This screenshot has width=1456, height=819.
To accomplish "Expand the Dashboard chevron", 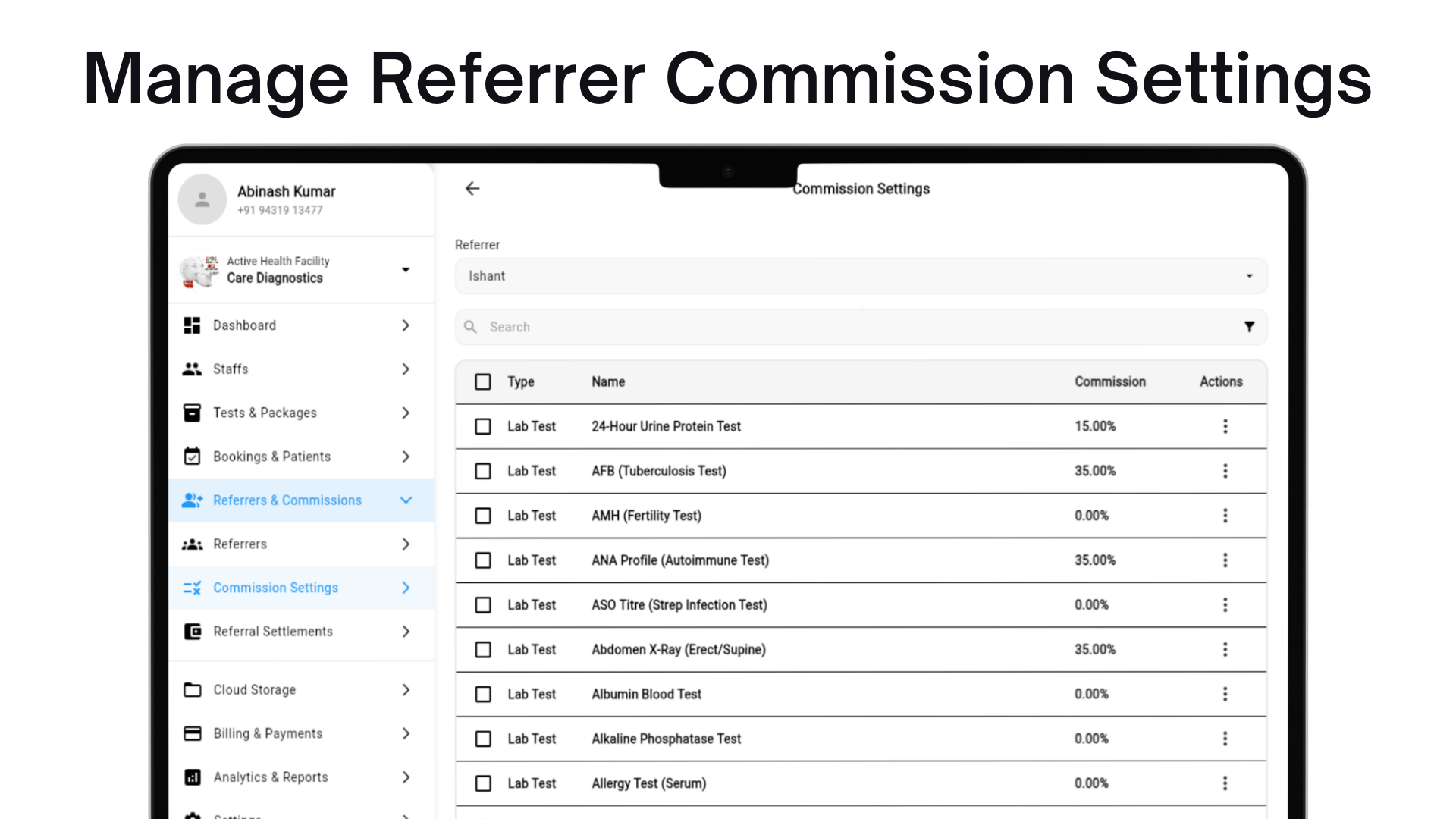I will click(406, 325).
